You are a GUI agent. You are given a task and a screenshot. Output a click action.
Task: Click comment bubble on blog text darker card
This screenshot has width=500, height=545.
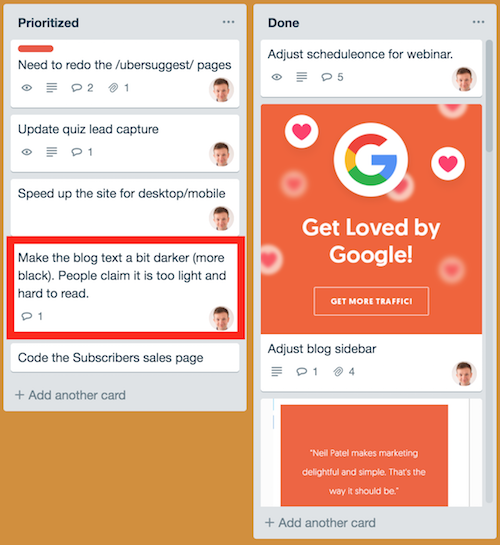(x=27, y=316)
